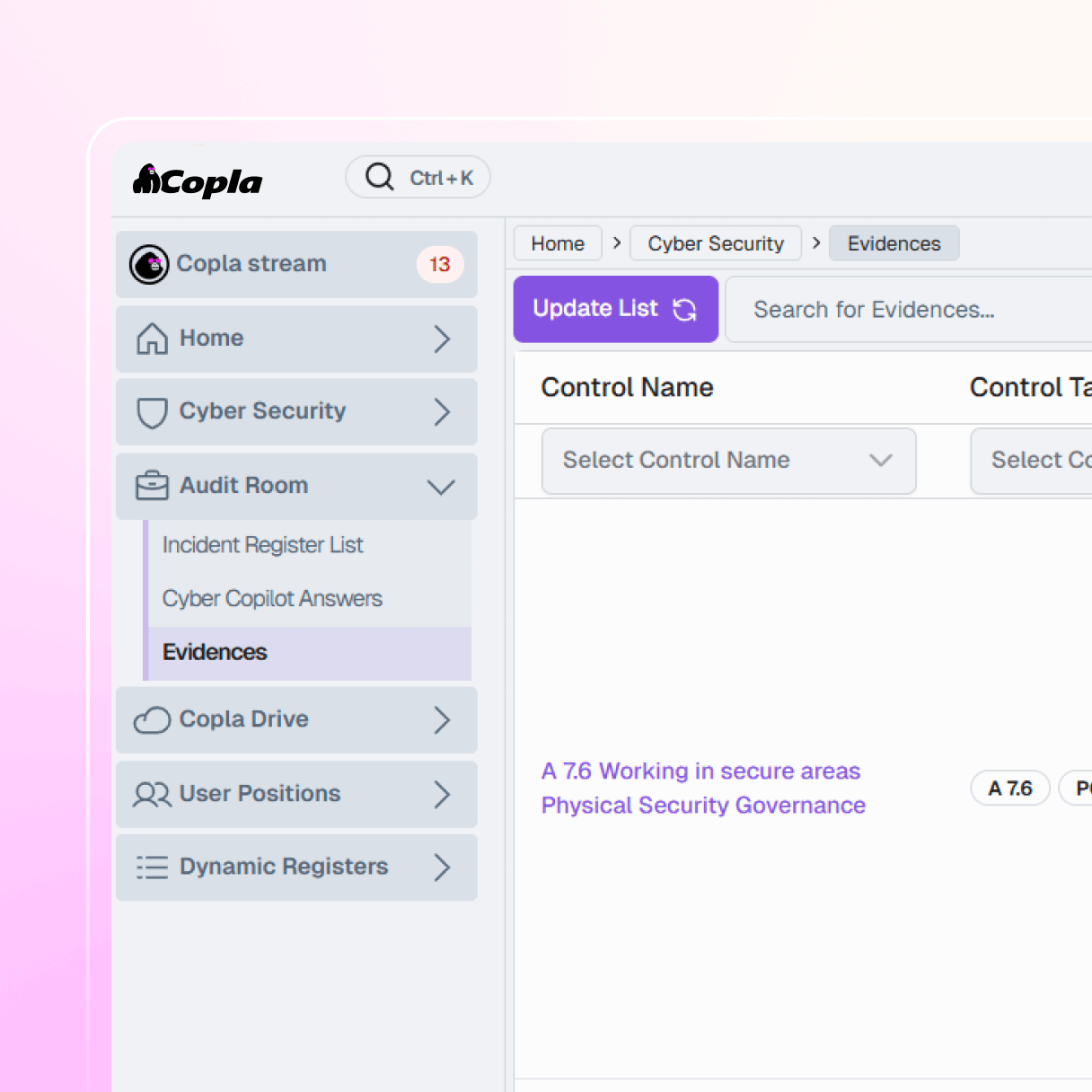Click the Copla stream avatar icon

[x=149, y=265]
